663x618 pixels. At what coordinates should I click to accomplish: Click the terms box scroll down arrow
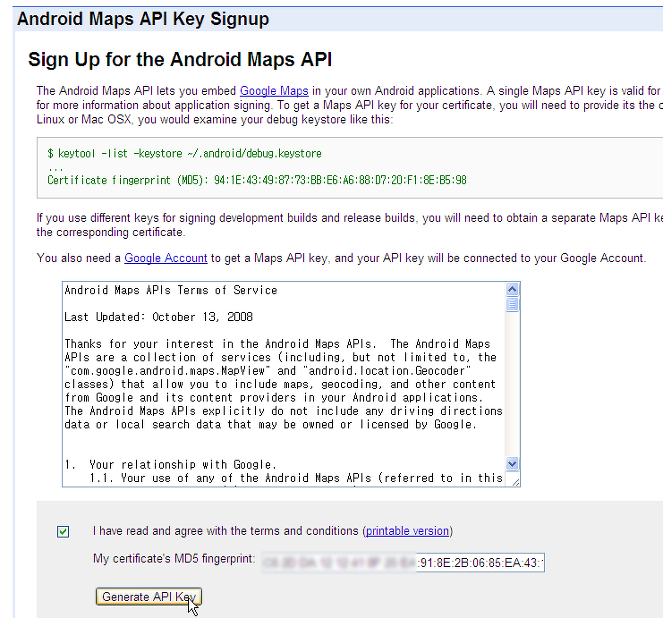pos(512,464)
